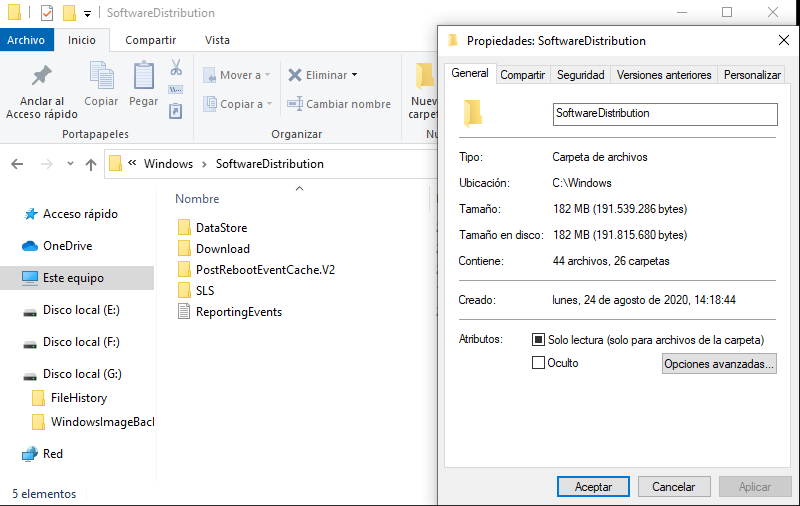Image resolution: width=800 pixels, height=506 pixels.
Task: Select WindowsImageBackup folder in sidebar
Action: [93, 422]
